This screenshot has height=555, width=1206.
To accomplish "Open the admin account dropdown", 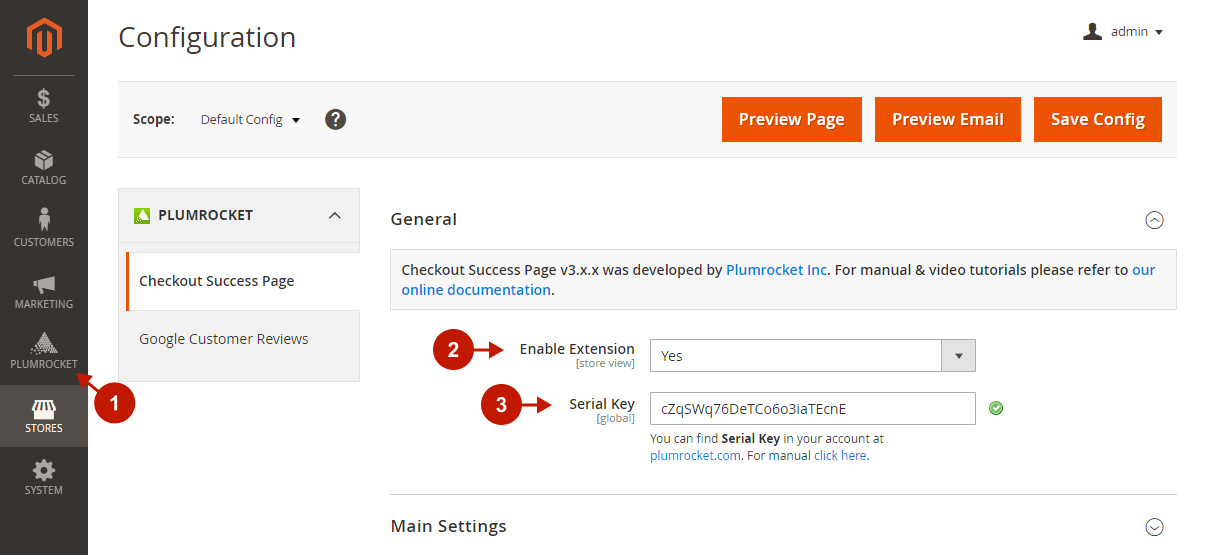I will click(x=1123, y=32).
